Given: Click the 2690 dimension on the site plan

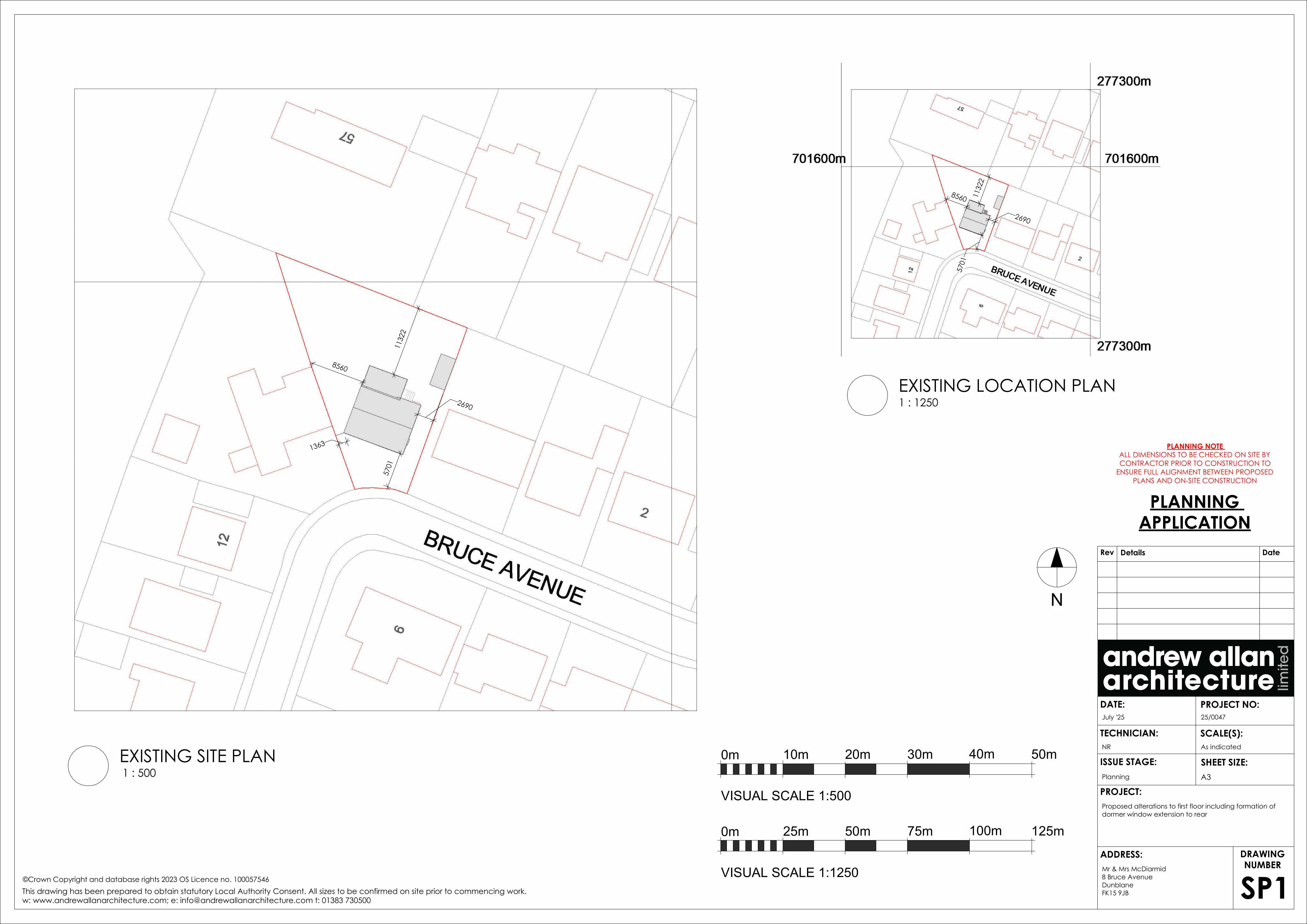Looking at the screenshot, I should coord(465,405).
